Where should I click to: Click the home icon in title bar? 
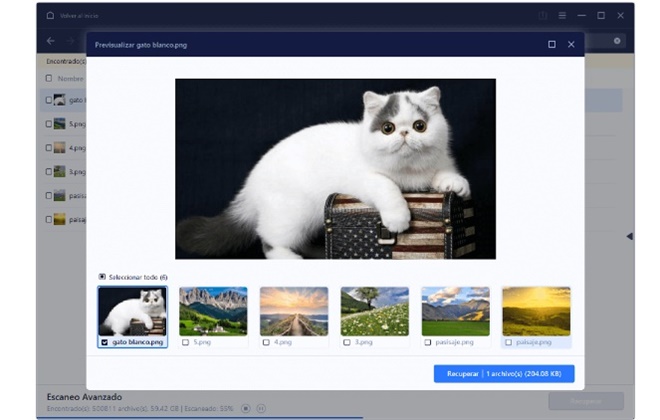(50, 15)
